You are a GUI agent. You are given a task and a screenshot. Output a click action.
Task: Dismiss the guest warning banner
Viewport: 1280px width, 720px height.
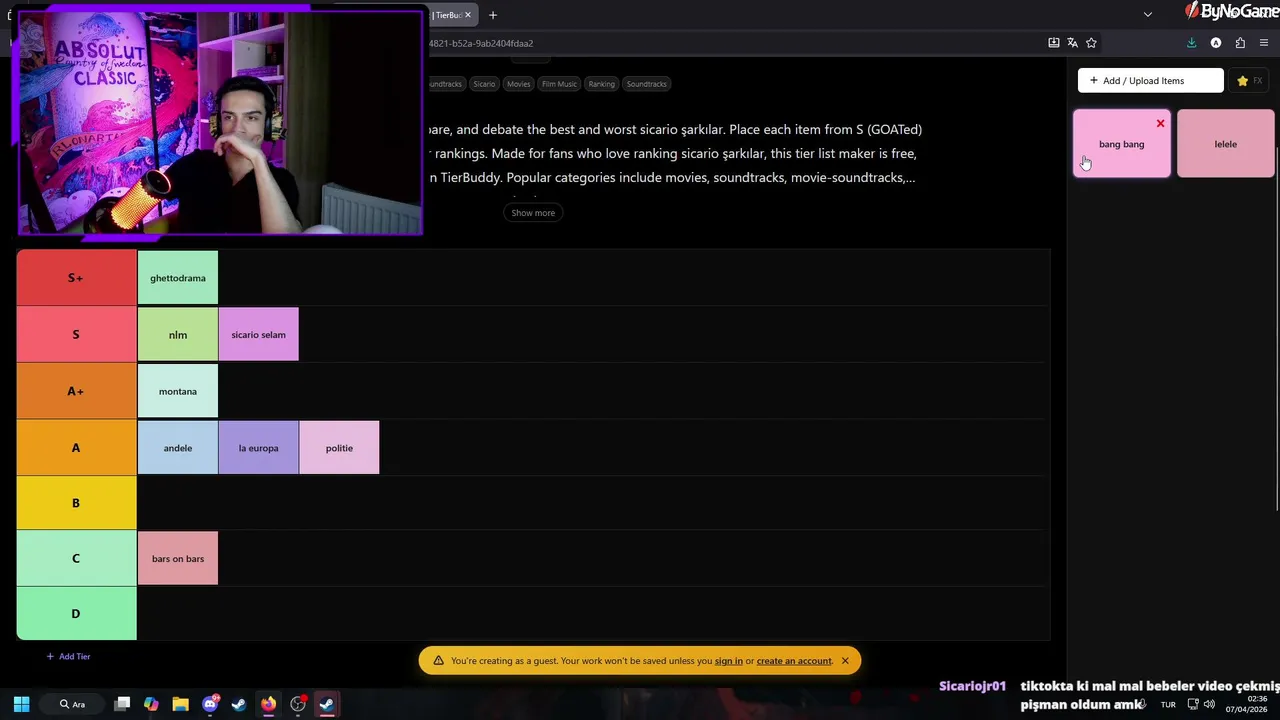[x=845, y=661]
